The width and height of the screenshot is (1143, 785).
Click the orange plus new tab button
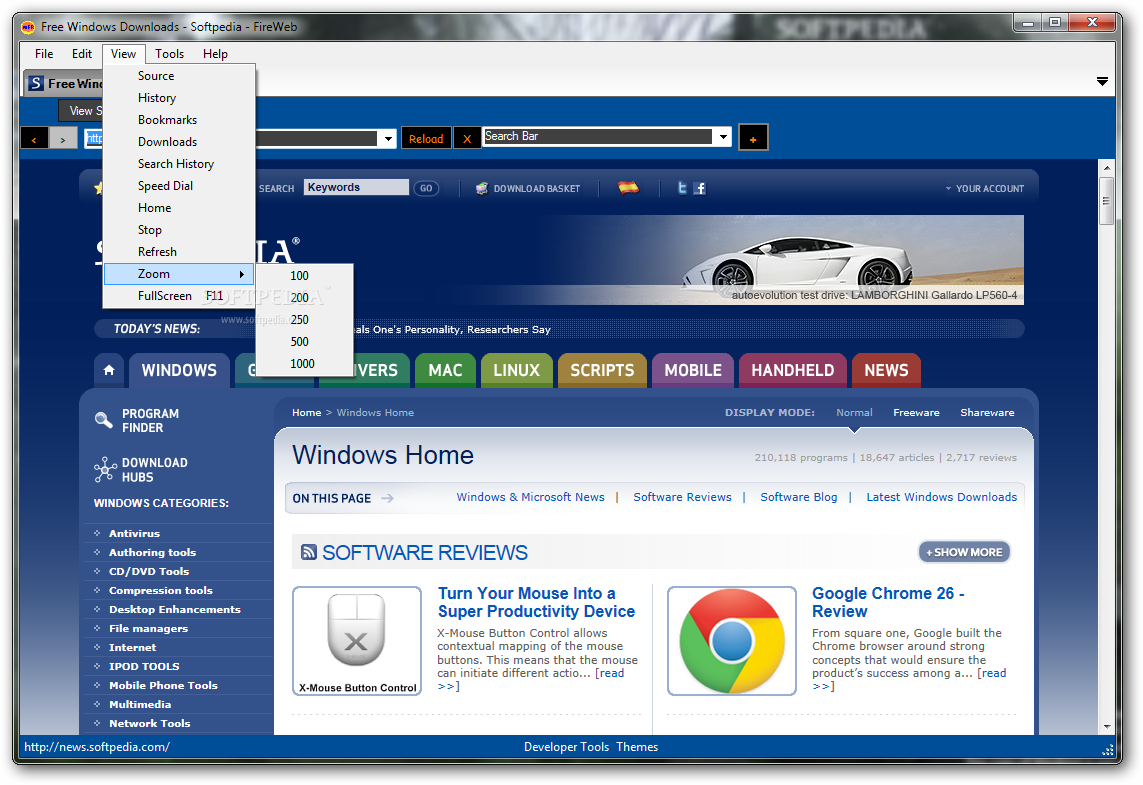[x=753, y=138]
